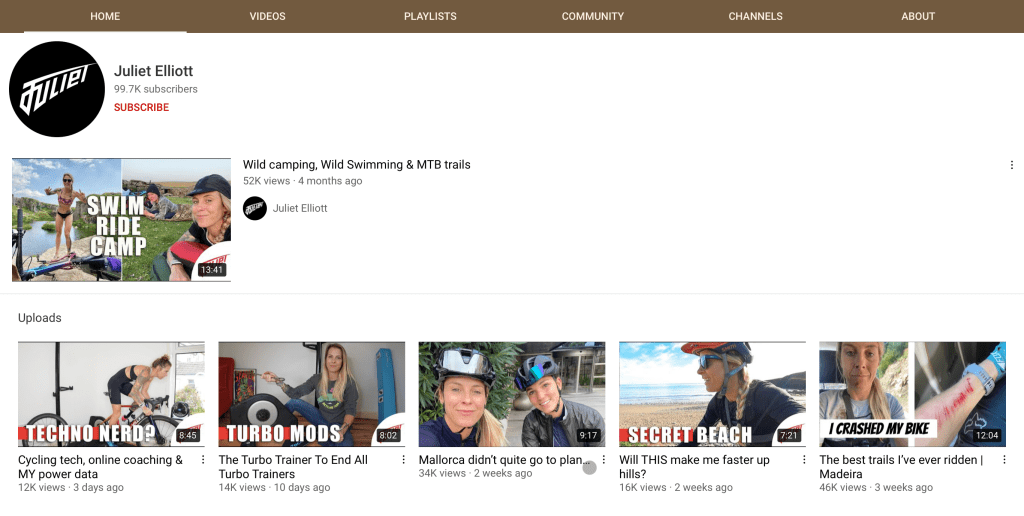Image resolution: width=1024 pixels, height=516 pixels.
Task: Switch to the Videos tab
Action: click(267, 16)
